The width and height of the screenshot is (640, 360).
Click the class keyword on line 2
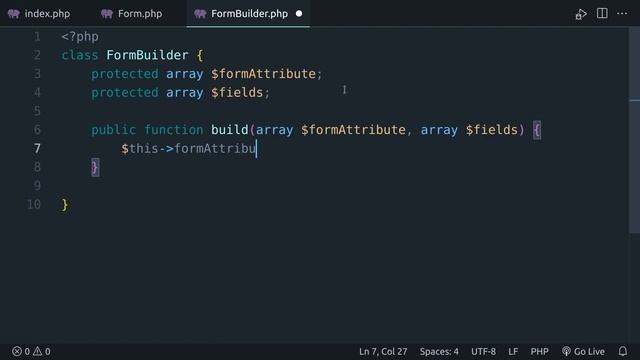(x=80, y=55)
